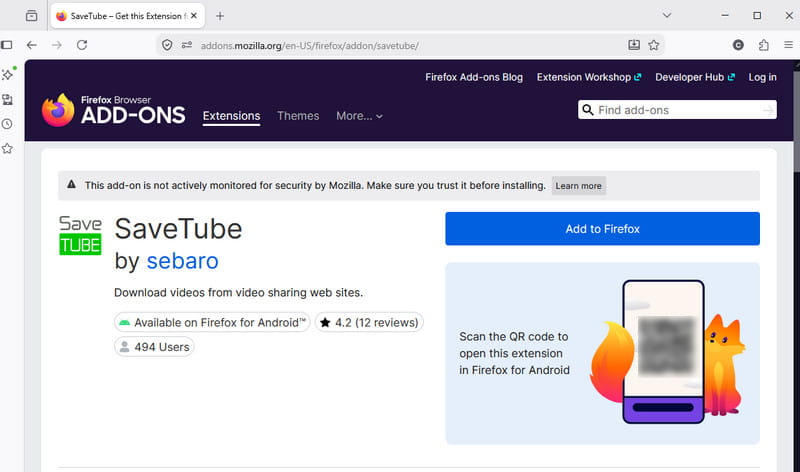The width and height of the screenshot is (800, 472).
Task: Open the Extensions puzzle-piece menu
Action: (763, 45)
